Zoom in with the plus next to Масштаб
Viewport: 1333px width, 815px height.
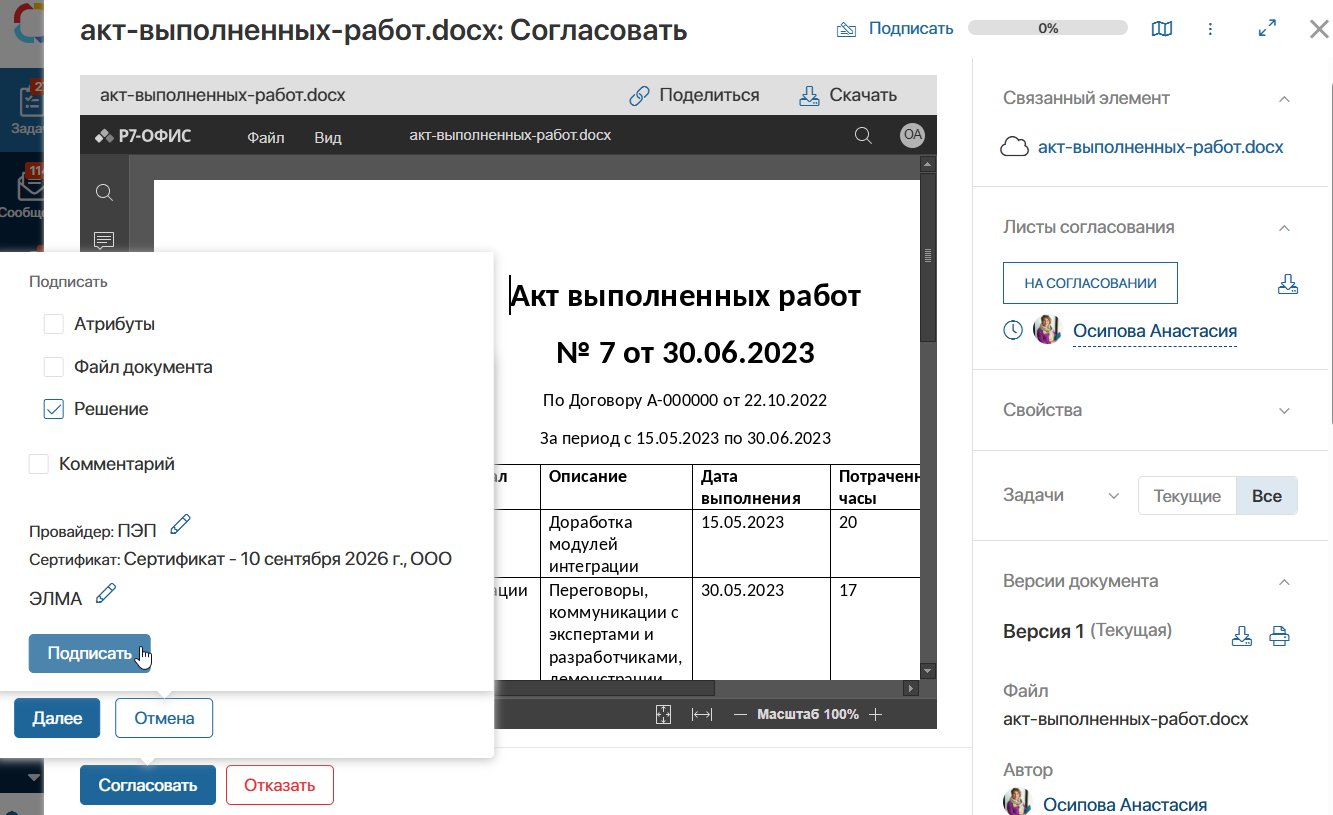click(x=876, y=714)
